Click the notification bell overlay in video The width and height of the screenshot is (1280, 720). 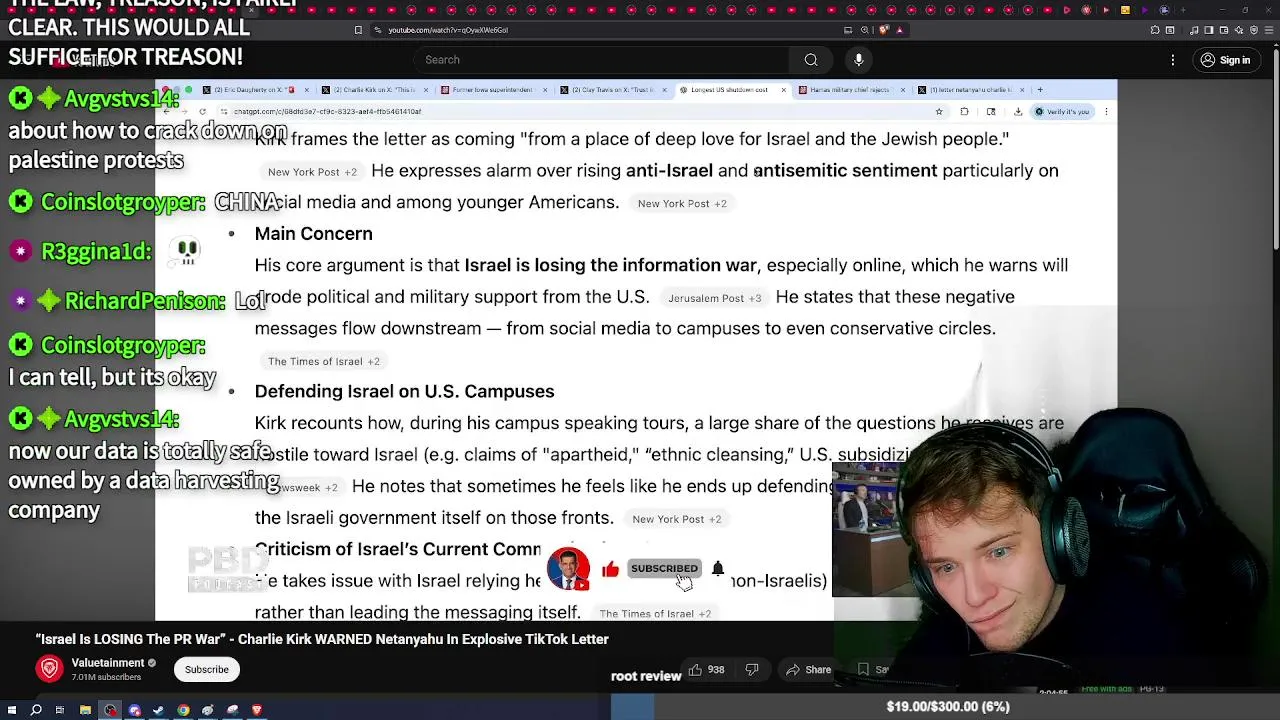(x=718, y=568)
